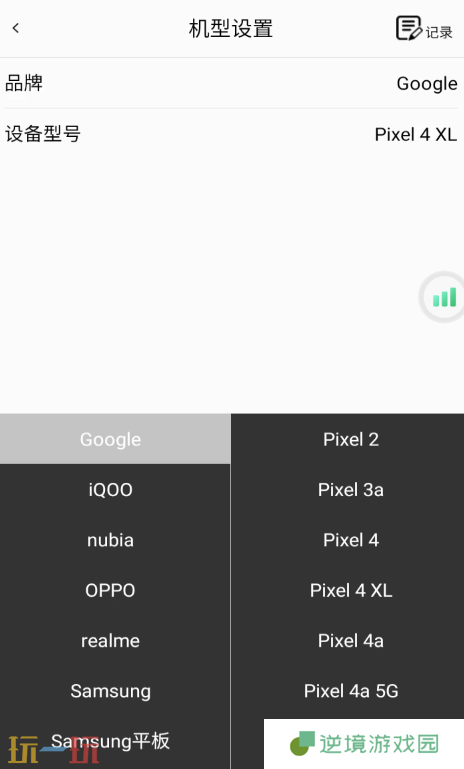Open the 品牌 brand selector row

[x=232, y=83]
